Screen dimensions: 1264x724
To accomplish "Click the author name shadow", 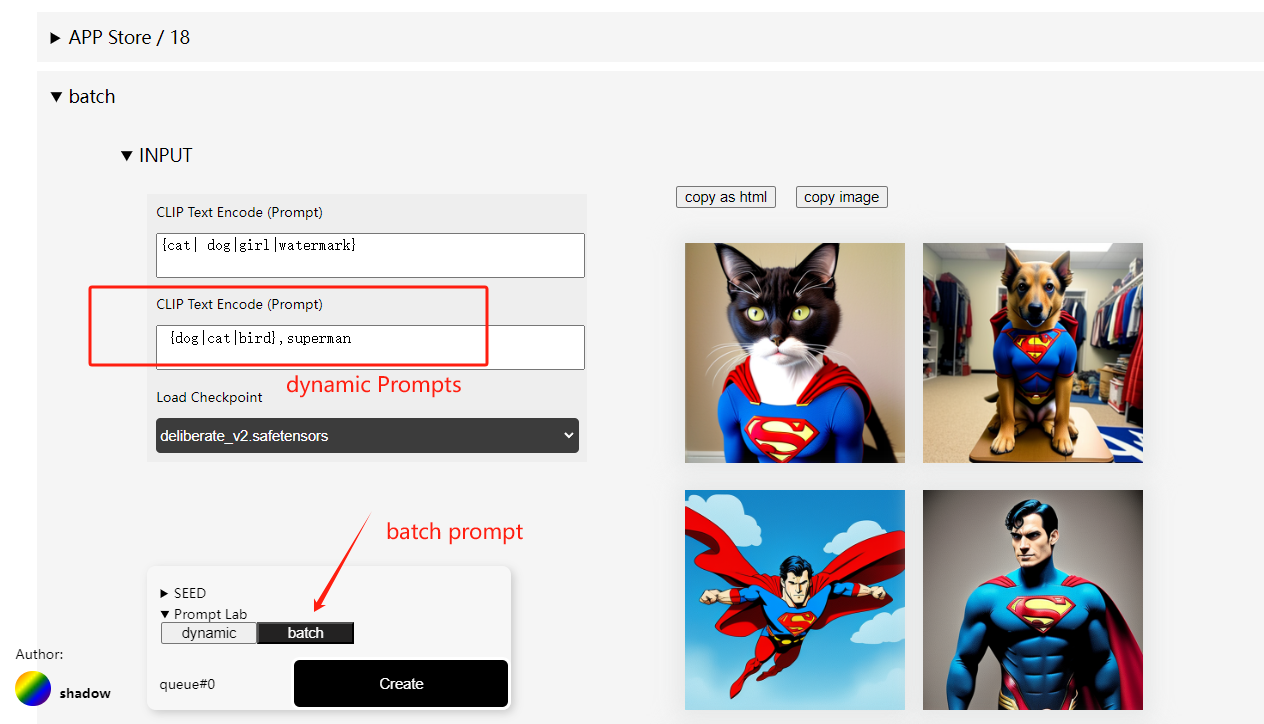I will pos(85,693).
